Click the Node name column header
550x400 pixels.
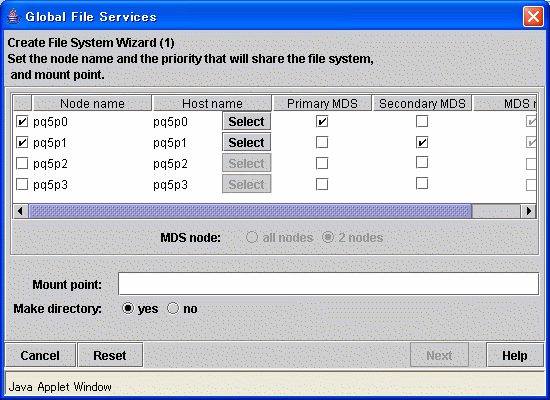(92, 104)
